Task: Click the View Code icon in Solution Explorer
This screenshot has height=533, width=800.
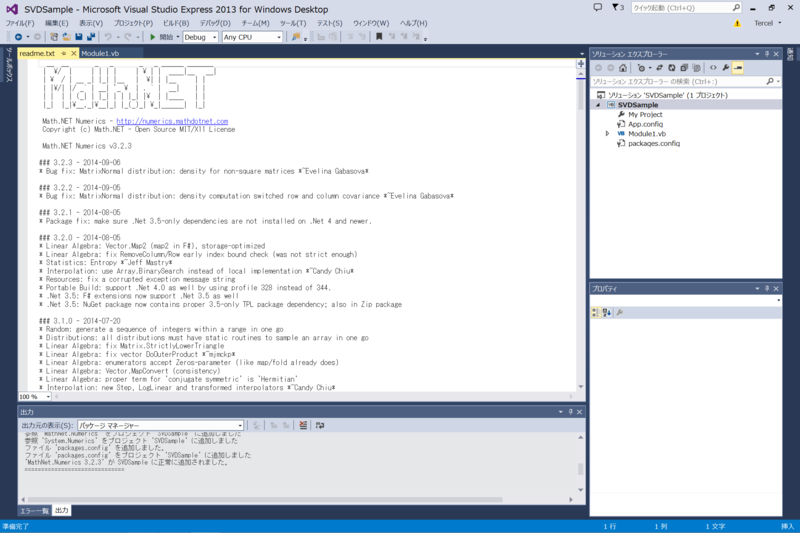Action: 713,68
